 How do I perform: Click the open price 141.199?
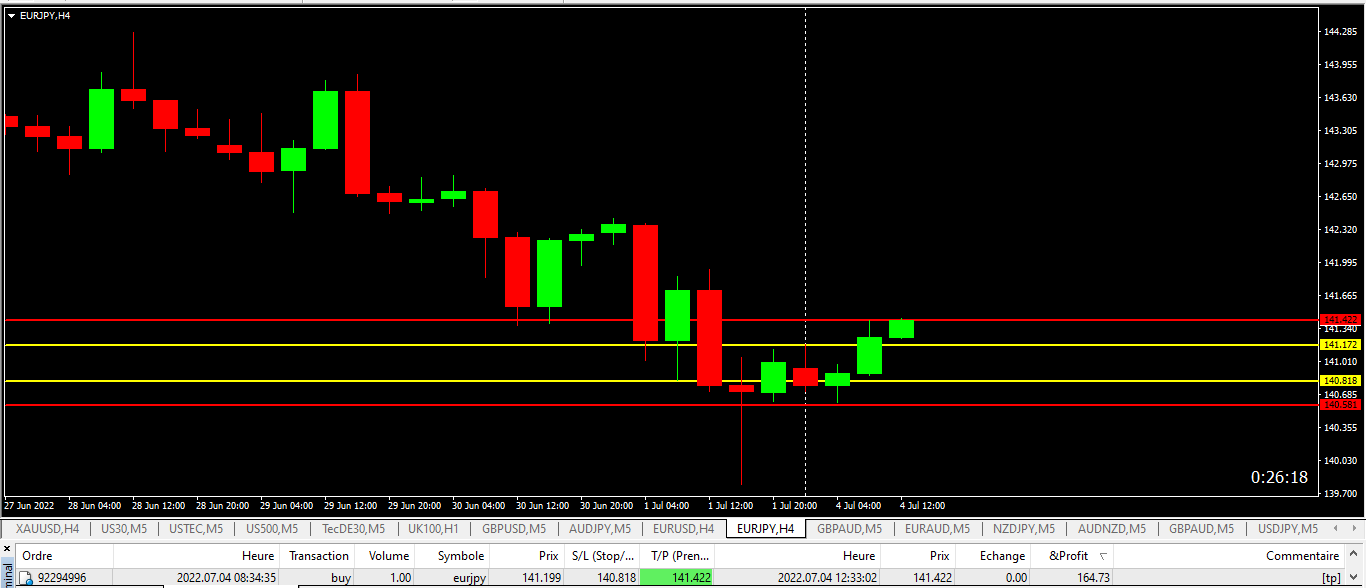[540, 578]
